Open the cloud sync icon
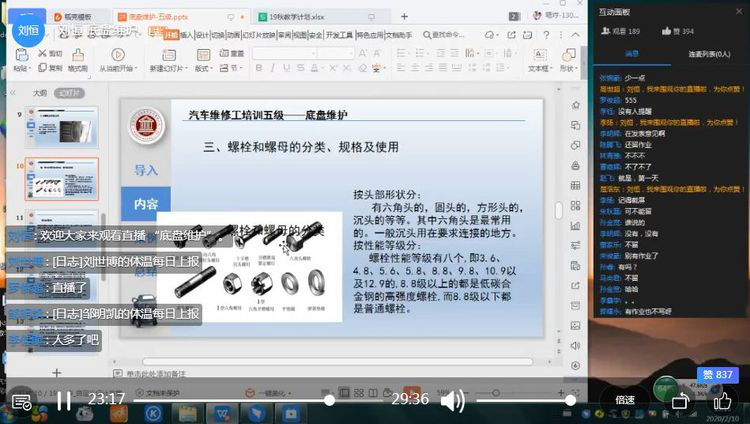Screen dimensions: 750x424 pos(489,35)
